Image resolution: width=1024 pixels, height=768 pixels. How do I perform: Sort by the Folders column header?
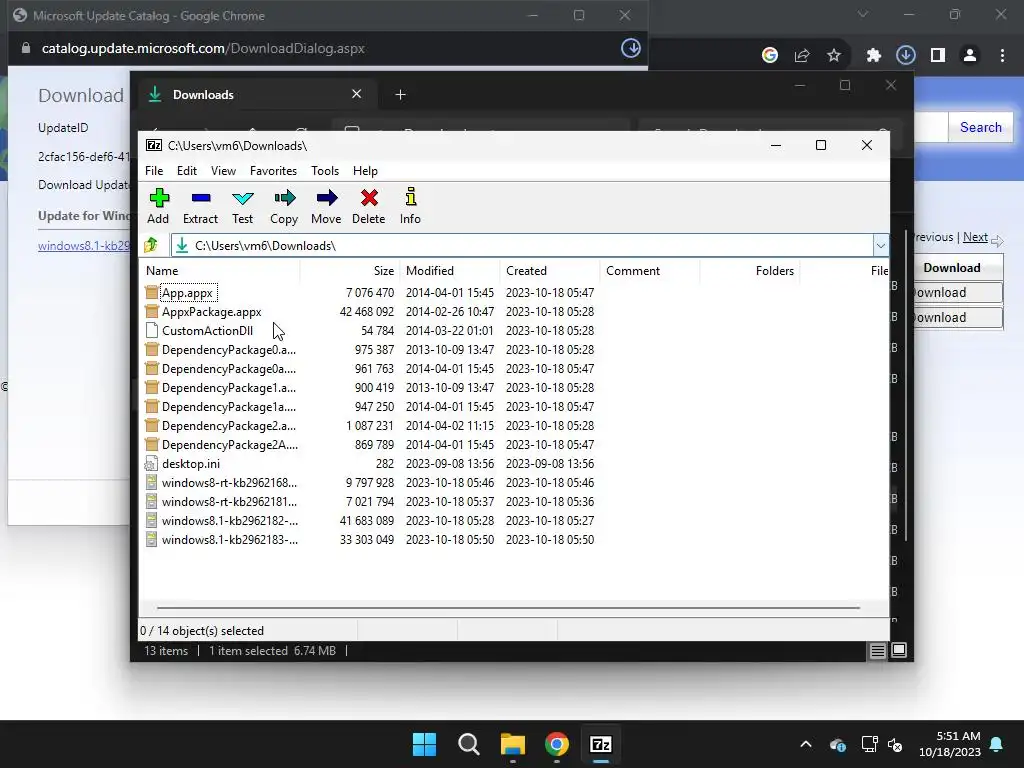[x=750, y=270]
